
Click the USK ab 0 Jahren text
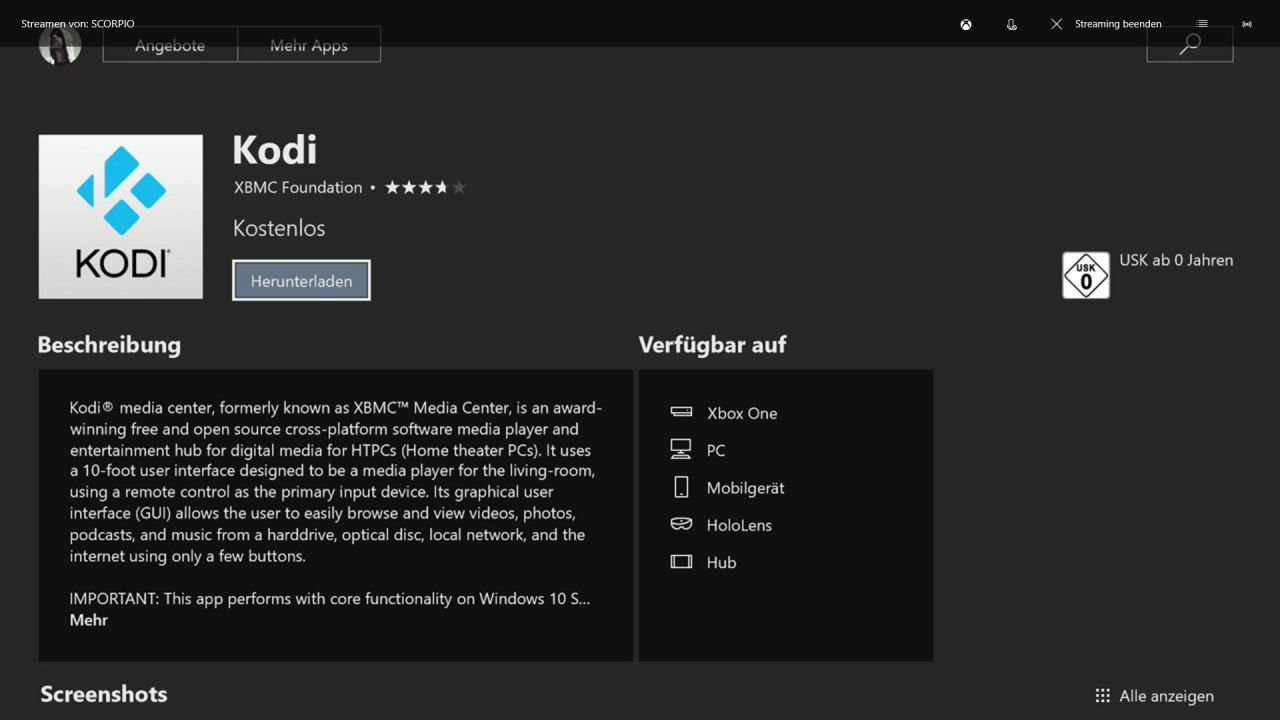coord(1176,260)
